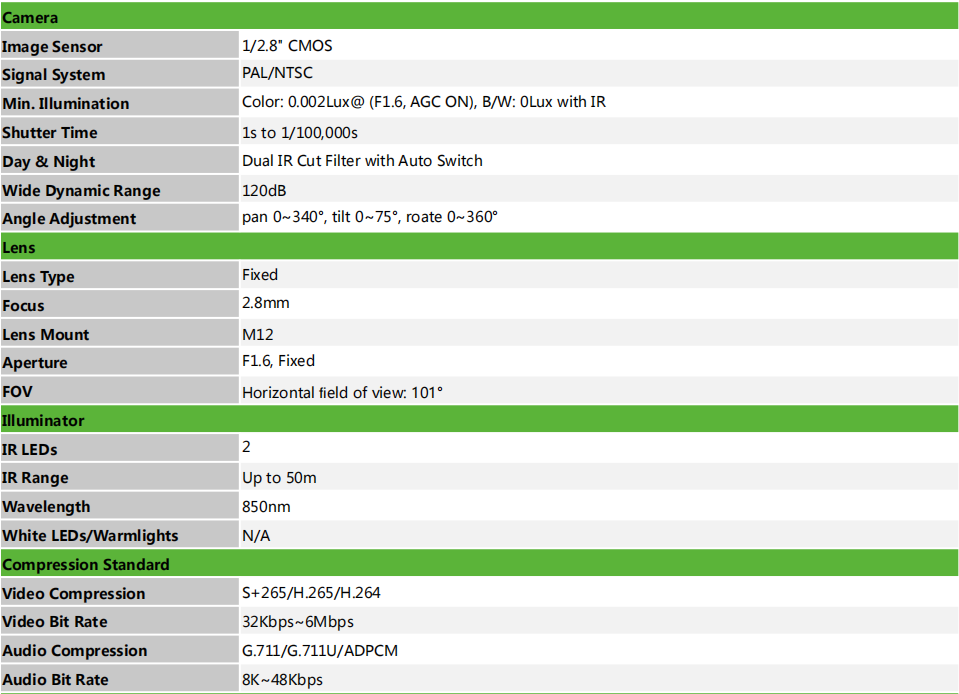Click the Camera section header

pyautogui.click(x=480, y=17)
